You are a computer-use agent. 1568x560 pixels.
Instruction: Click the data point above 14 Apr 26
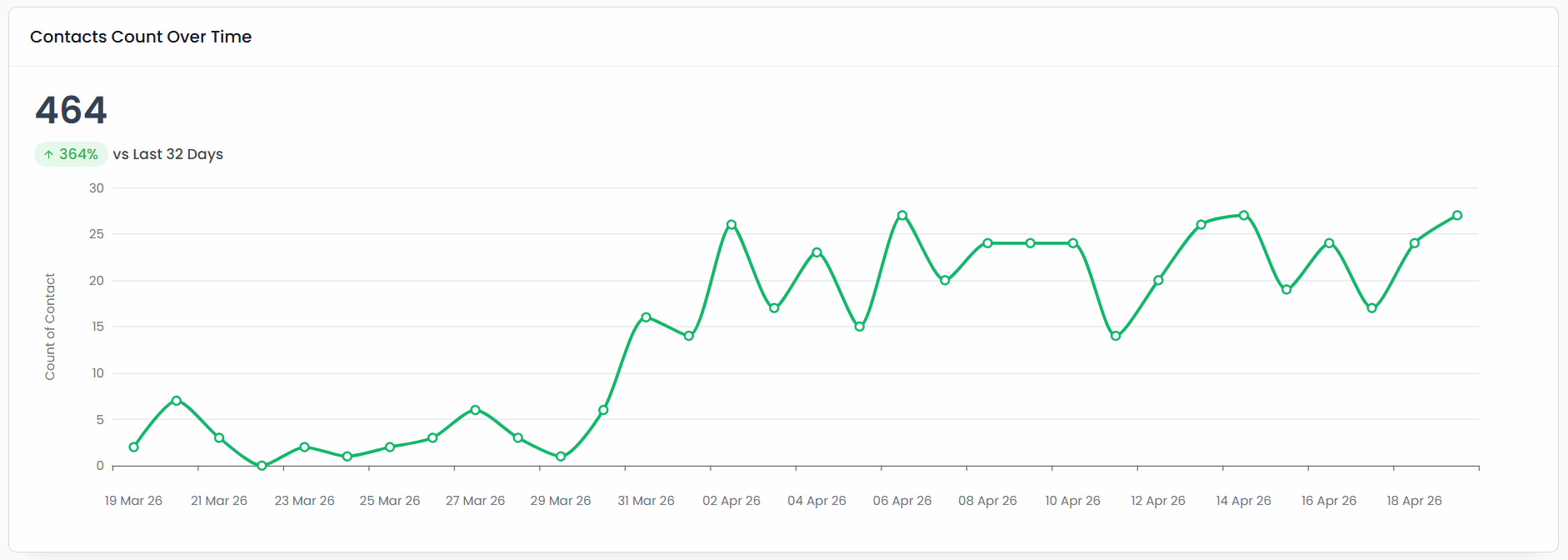[x=1244, y=216]
